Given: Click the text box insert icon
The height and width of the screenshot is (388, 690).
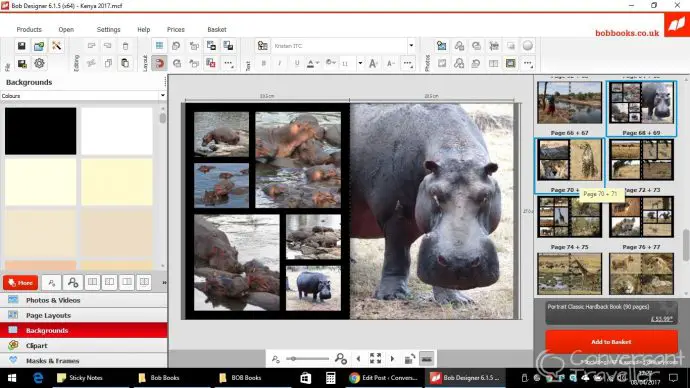Looking at the screenshot, I should (x=262, y=46).
